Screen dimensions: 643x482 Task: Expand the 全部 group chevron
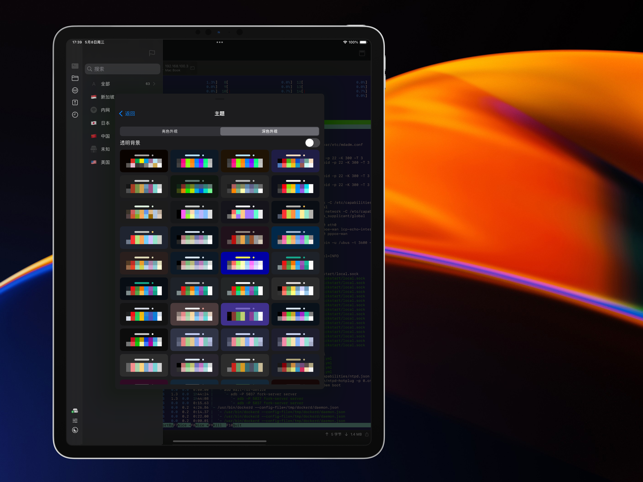(x=154, y=84)
